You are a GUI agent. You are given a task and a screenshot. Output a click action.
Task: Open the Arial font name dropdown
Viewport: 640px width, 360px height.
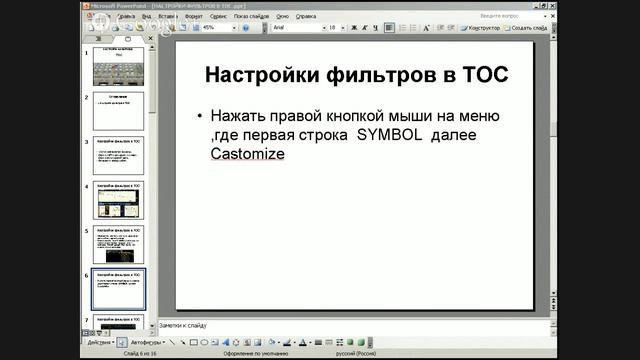pyautogui.click(x=324, y=28)
